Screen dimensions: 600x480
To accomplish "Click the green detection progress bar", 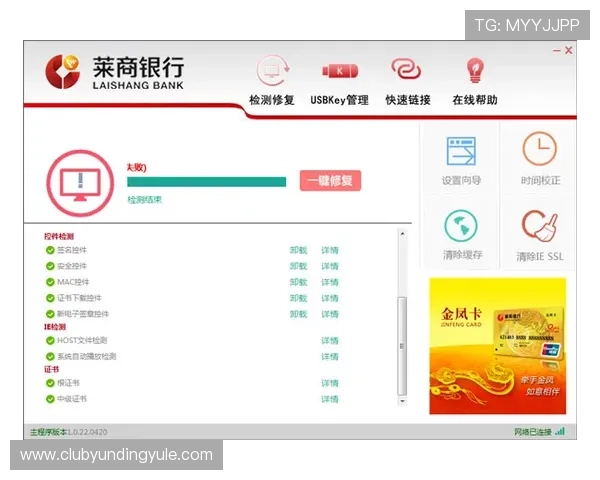I will coord(207,182).
